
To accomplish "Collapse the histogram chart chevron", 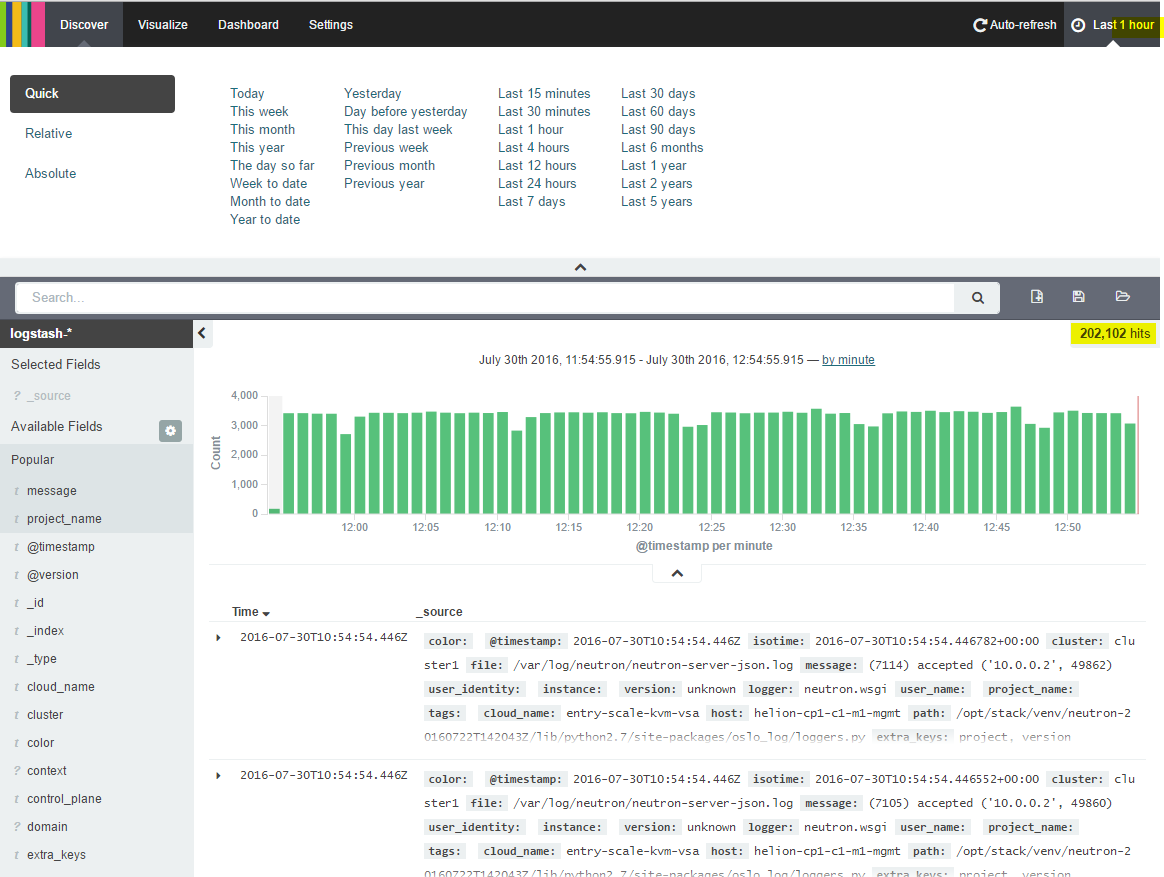I will pyautogui.click(x=677, y=573).
